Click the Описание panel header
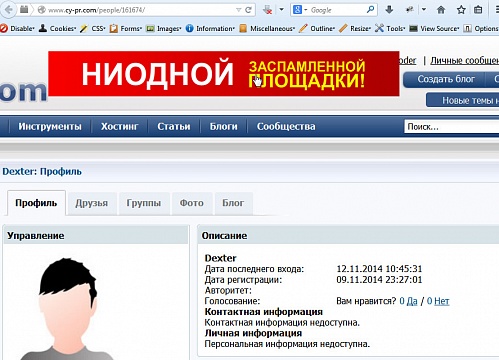 (349, 235)
